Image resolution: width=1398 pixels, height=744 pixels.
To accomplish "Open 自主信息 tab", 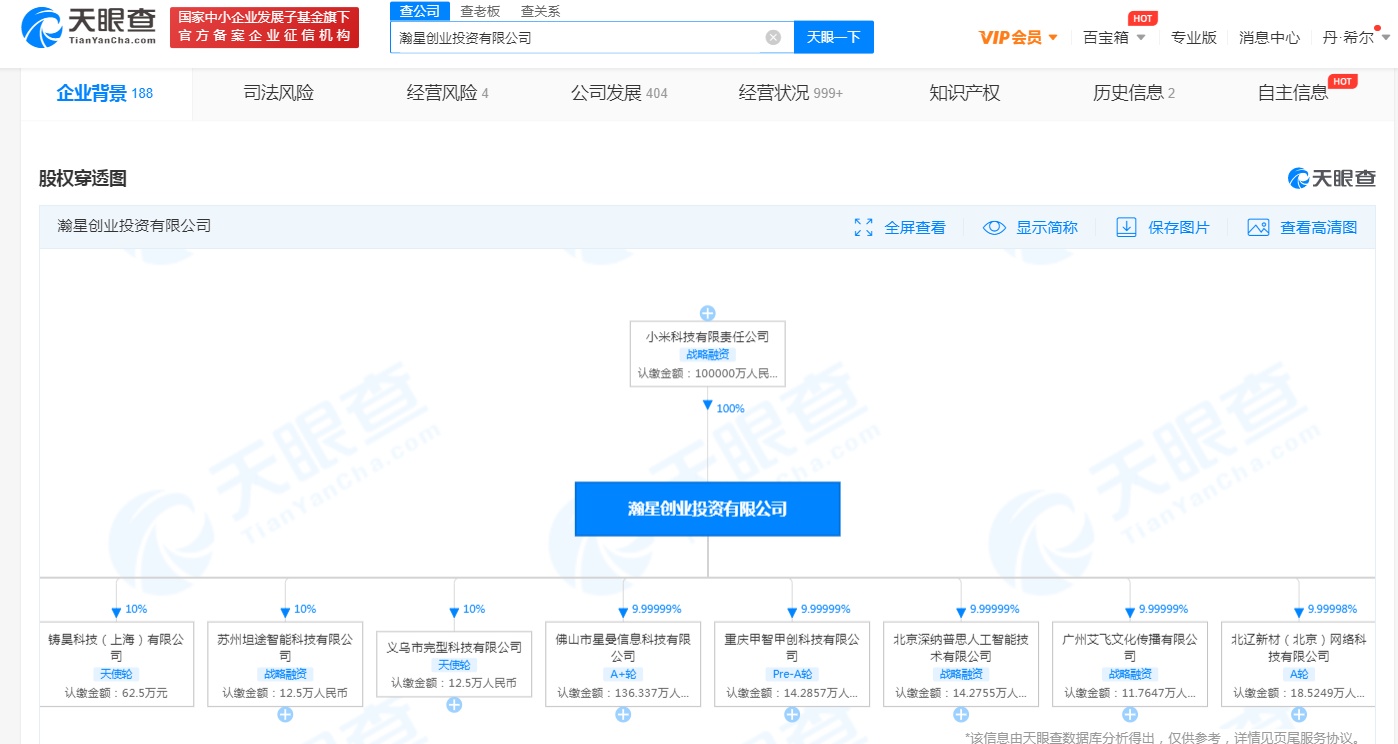I will (x=1293, y=93).
